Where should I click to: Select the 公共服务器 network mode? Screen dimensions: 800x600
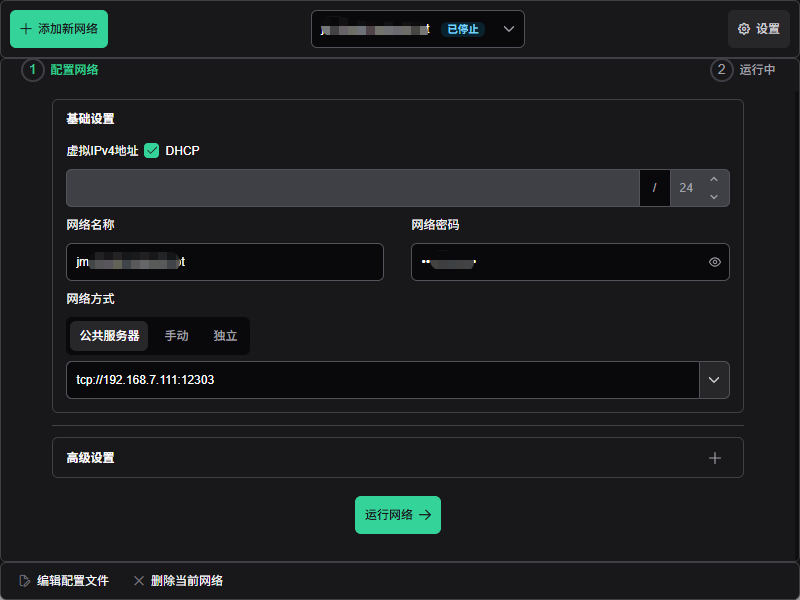click(109, 336)
